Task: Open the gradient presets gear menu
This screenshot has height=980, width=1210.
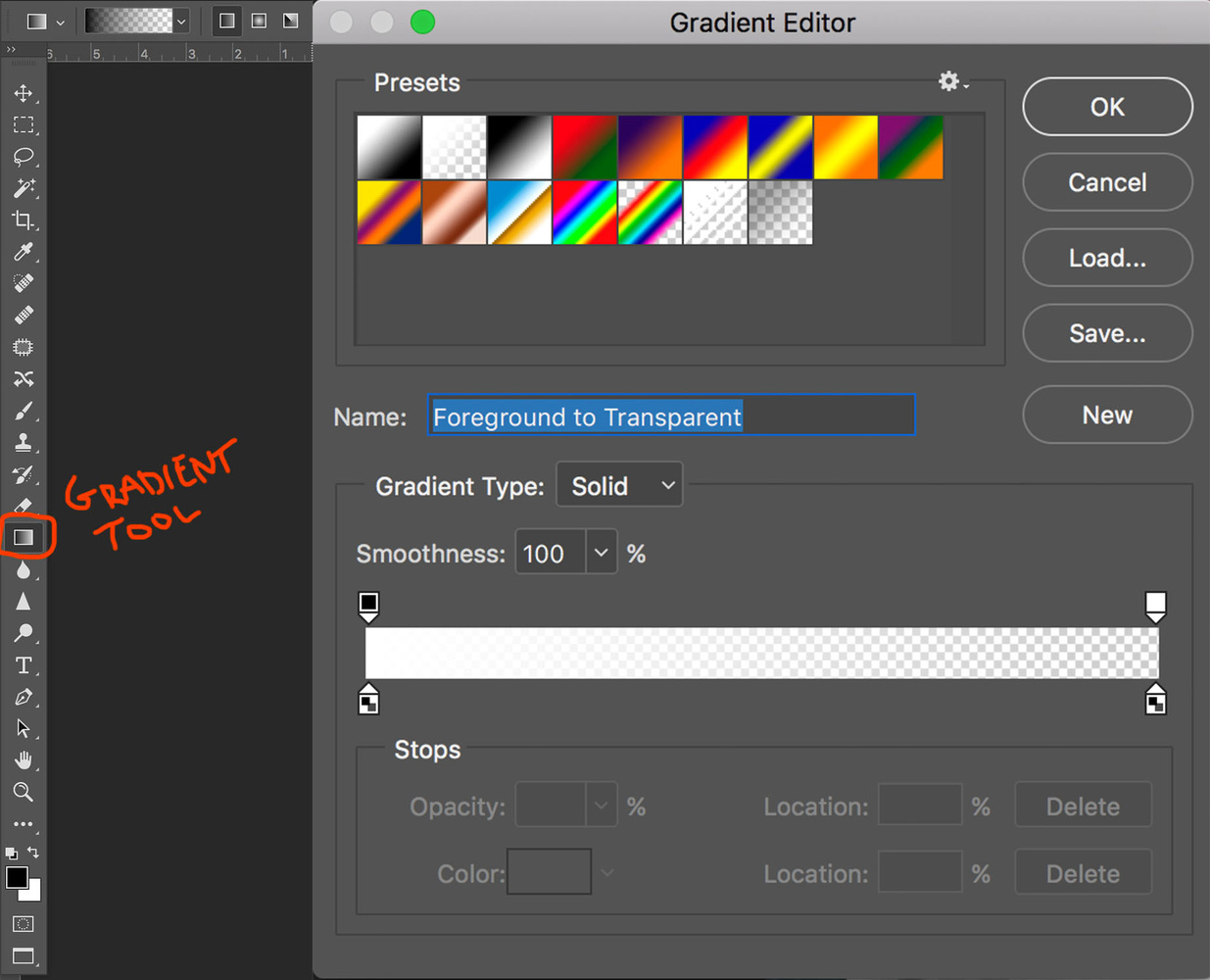Action: [947, 81]
